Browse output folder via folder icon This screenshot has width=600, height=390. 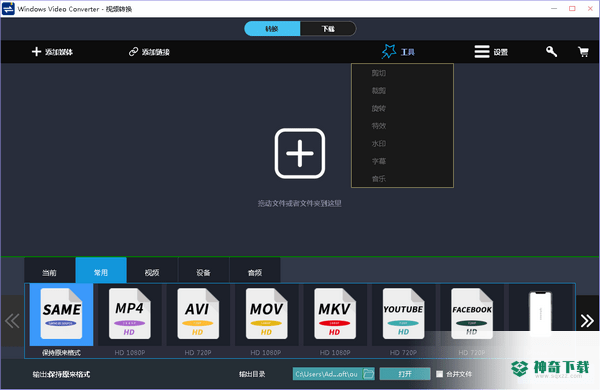pyautogui.click(x=368, y=374)
